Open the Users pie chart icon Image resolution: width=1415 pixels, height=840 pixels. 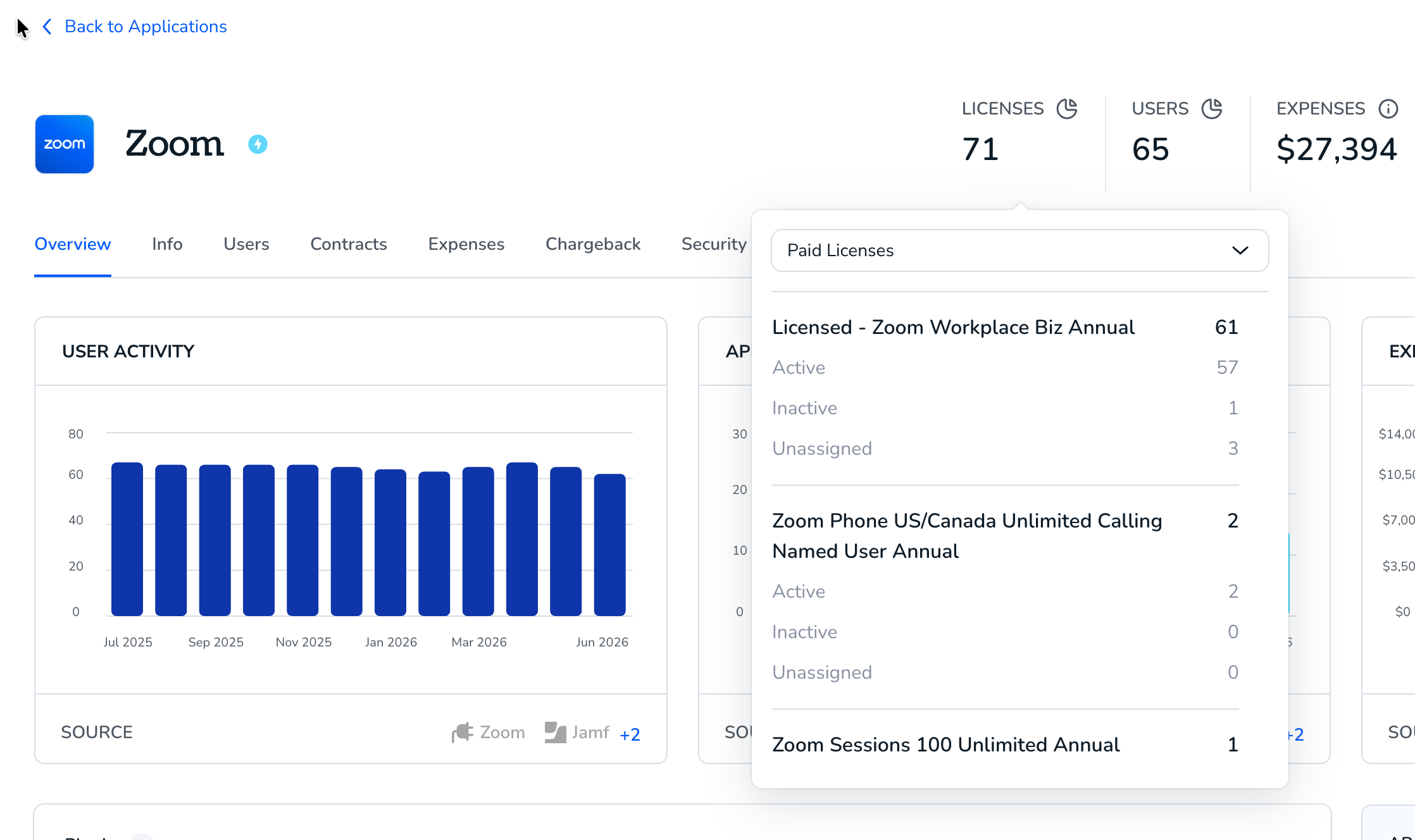1212,109
